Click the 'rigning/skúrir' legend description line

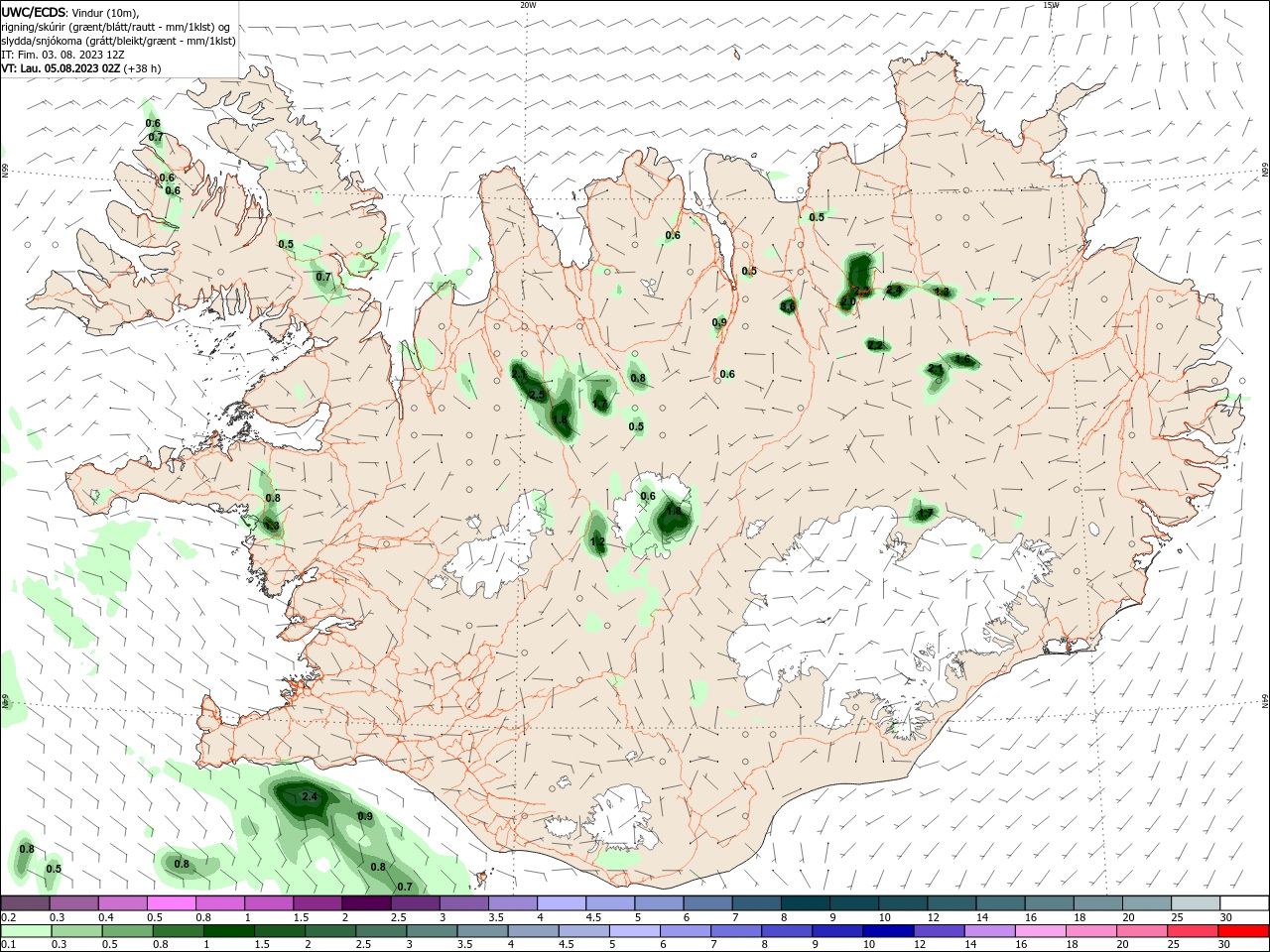[x=116, y=27]
